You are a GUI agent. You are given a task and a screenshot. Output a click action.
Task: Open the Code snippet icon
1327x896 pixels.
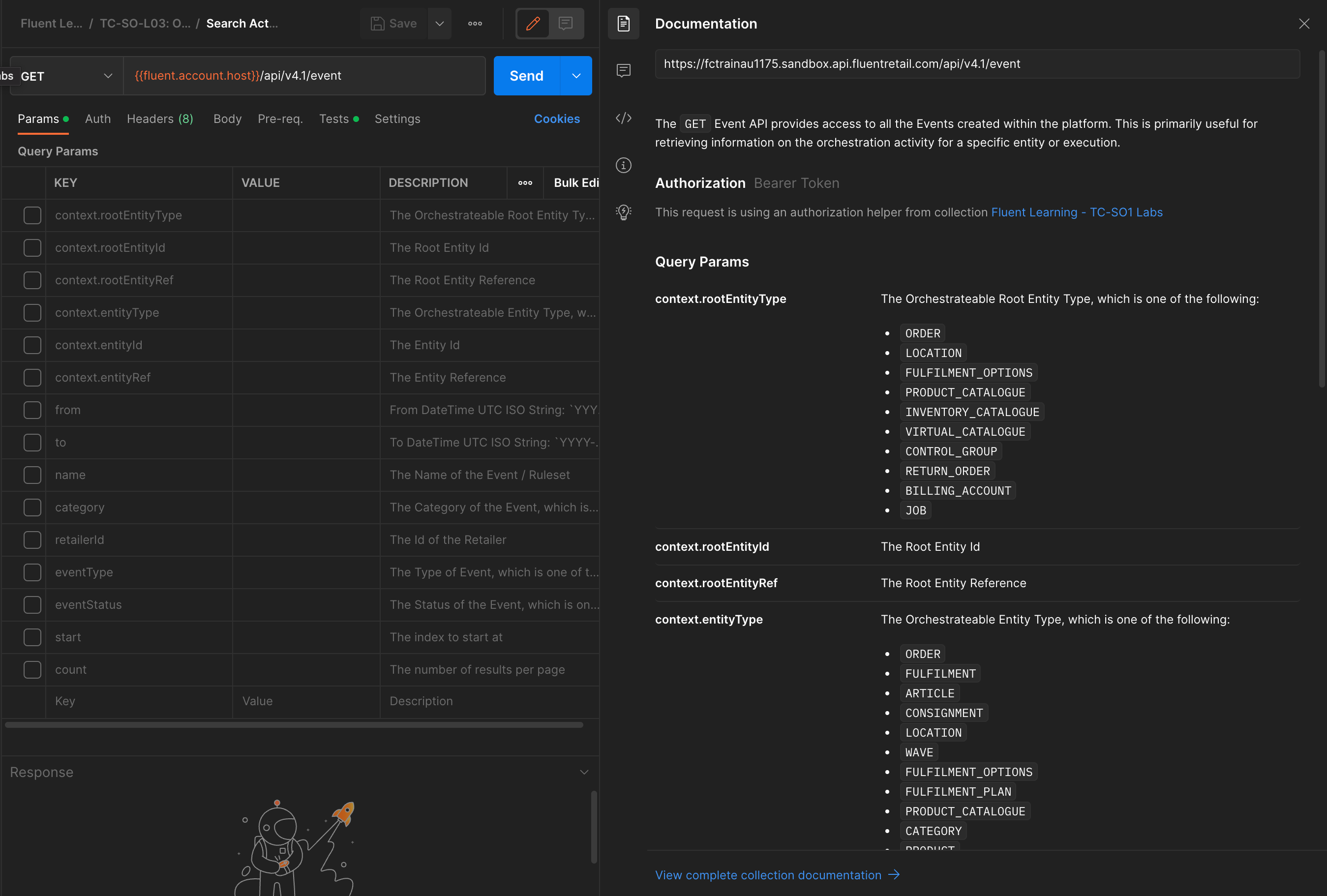[x=623, y=118]
